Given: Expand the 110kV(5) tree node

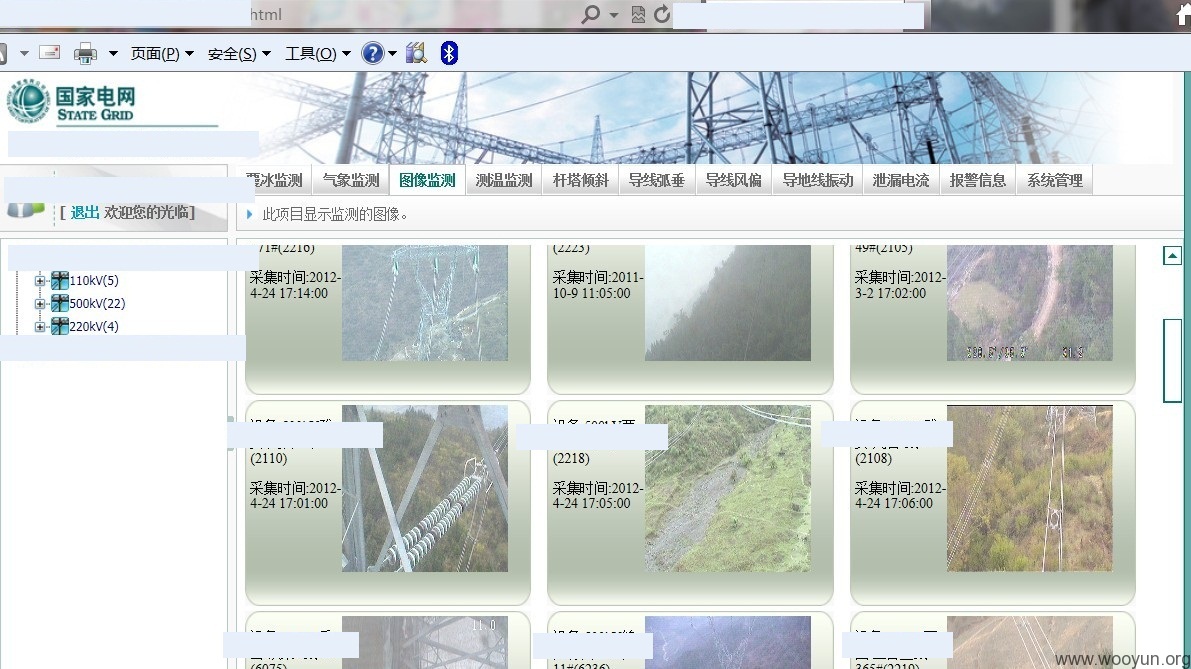Looking at the screenshot, I should pyautogui.click(x=39, y=281).
